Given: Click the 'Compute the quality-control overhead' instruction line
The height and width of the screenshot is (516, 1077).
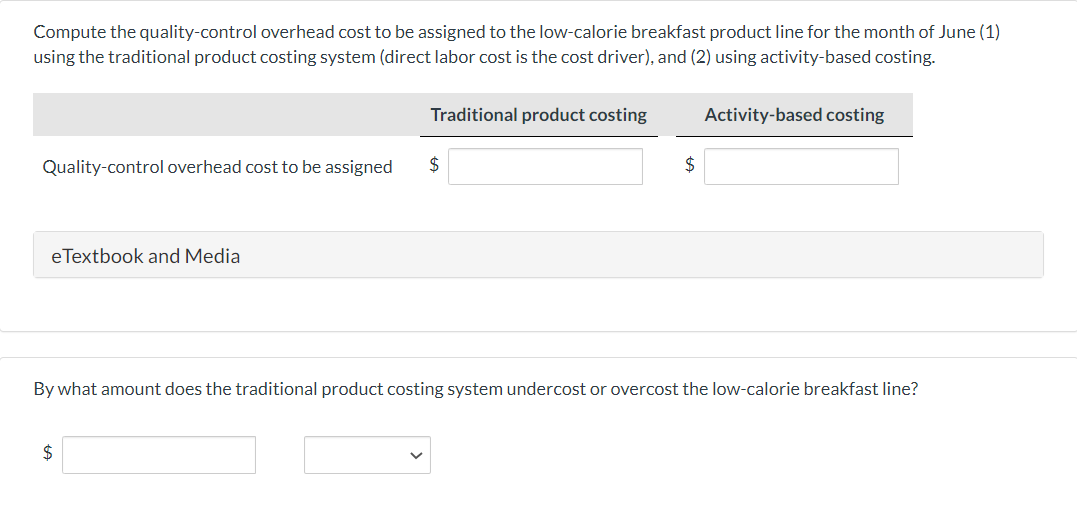Looking at the screenshot, I should (x=517, y=32).
